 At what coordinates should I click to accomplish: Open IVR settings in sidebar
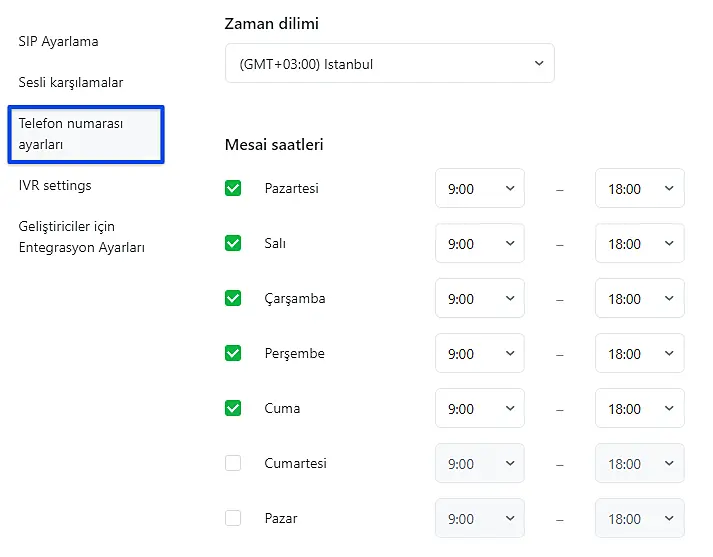[x=55, y=185]
